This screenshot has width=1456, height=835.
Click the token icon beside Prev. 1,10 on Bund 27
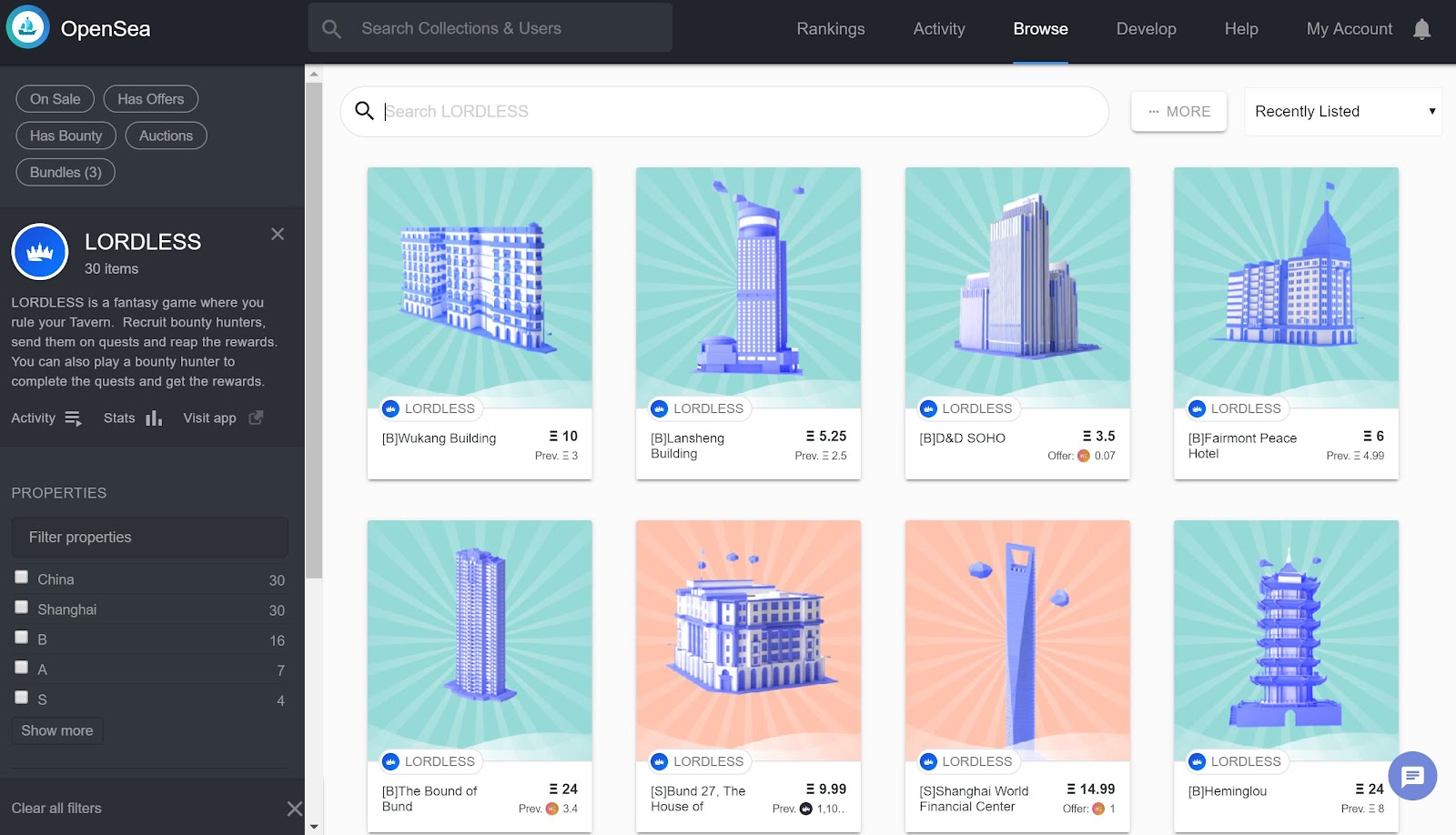click(x=805, y=809)
